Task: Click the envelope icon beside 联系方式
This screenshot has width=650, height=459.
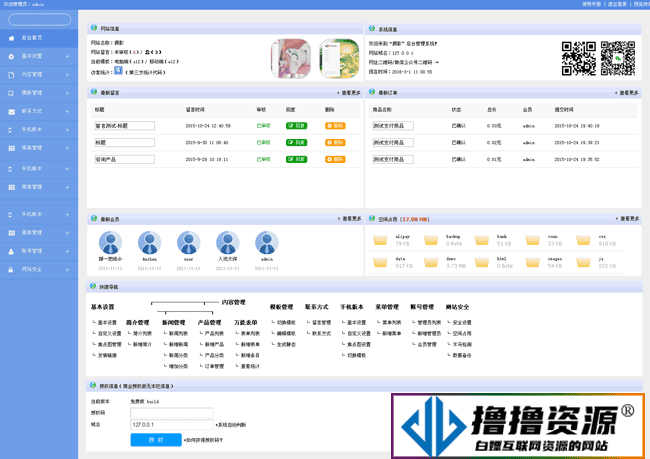Action: pos(12,112)
